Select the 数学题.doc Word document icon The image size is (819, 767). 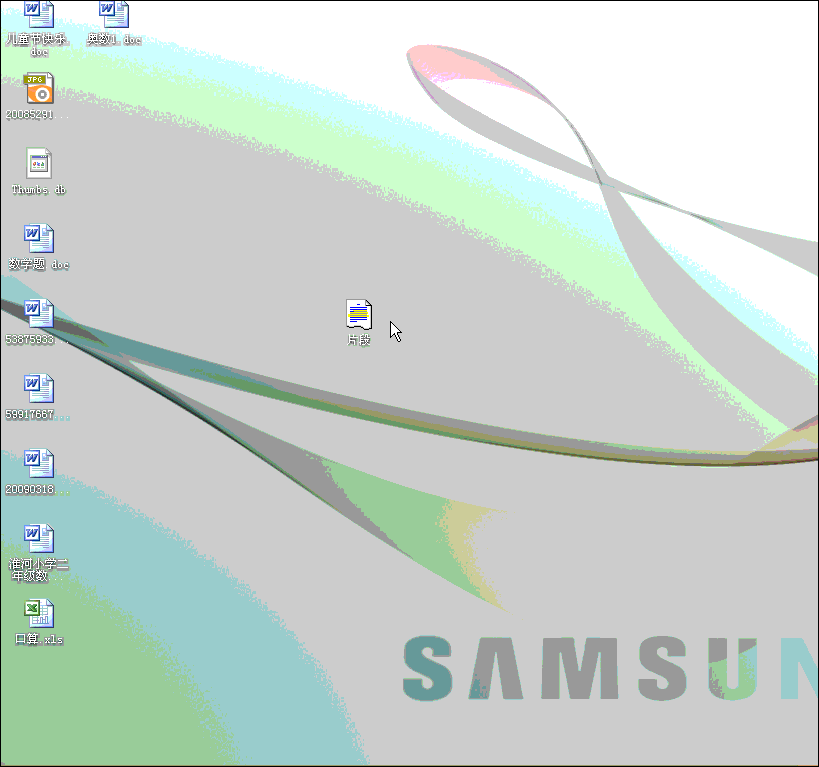[39, 238]
